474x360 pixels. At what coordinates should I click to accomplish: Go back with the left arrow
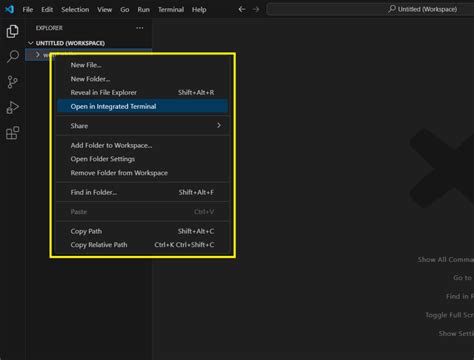[x=242, y=9]
